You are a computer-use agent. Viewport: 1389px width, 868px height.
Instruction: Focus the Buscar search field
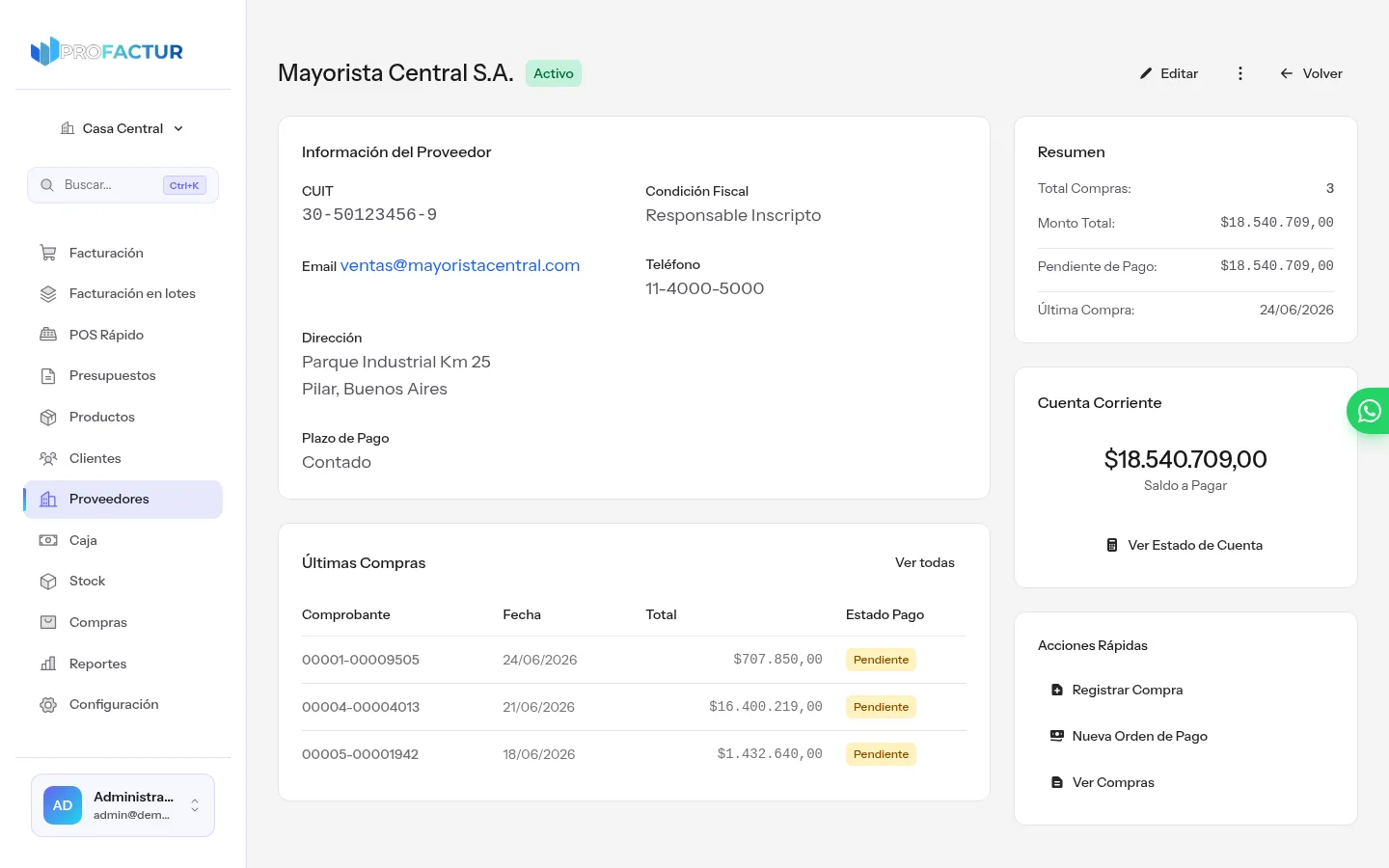click(x=123, y=185)
